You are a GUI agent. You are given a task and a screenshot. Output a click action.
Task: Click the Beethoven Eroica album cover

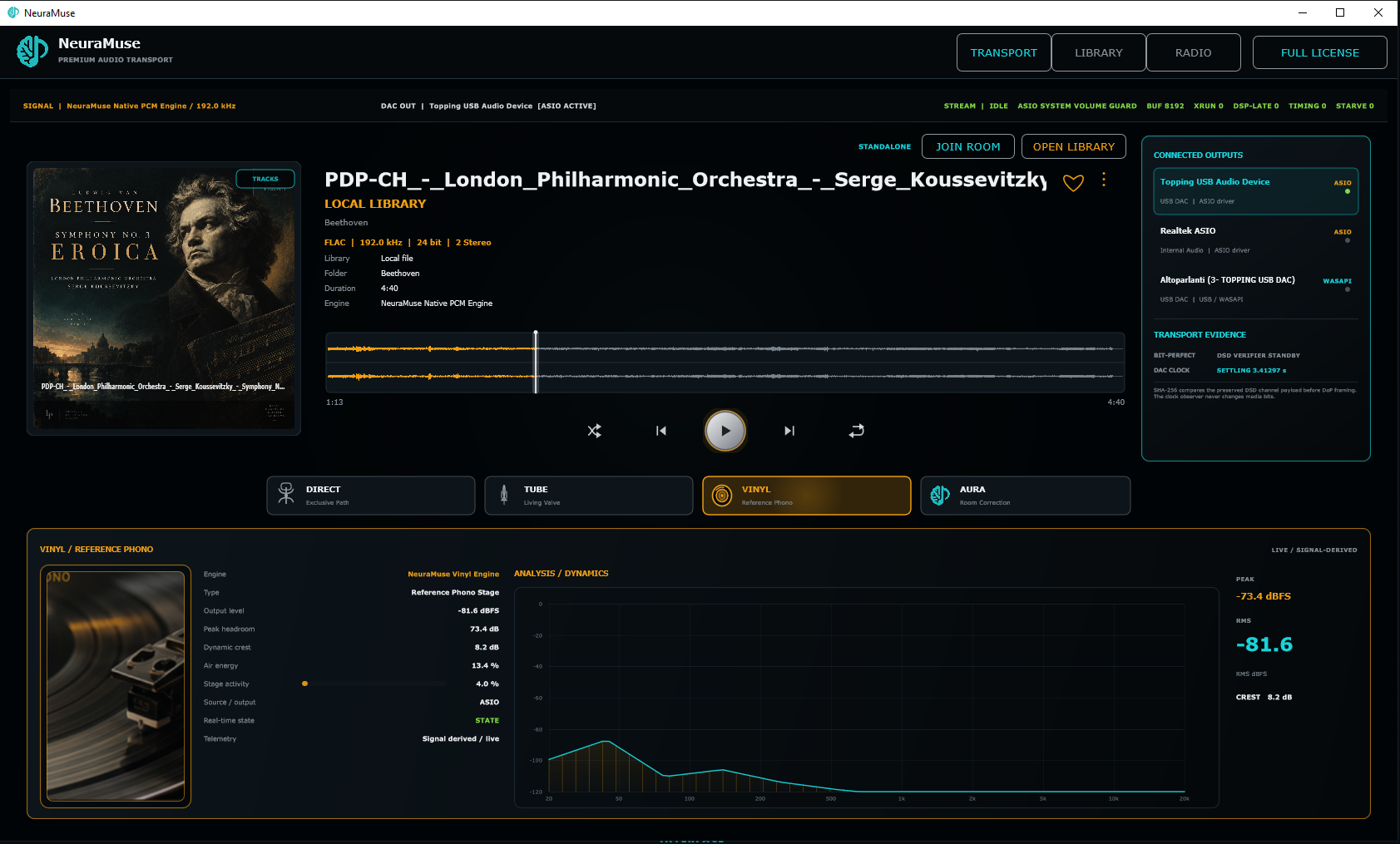point(164,299)
